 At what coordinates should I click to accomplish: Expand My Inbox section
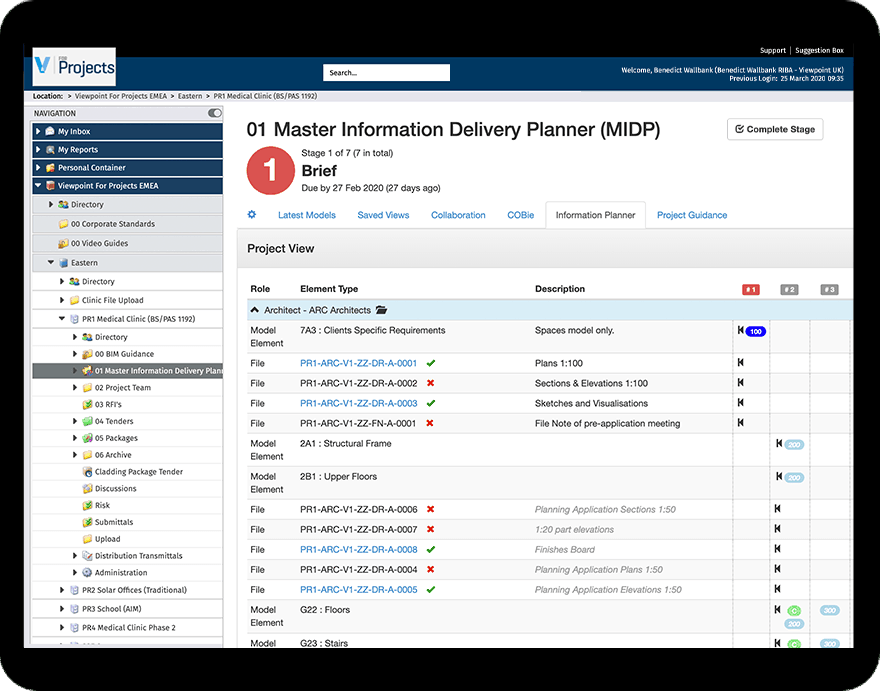(x=38, y=131)
